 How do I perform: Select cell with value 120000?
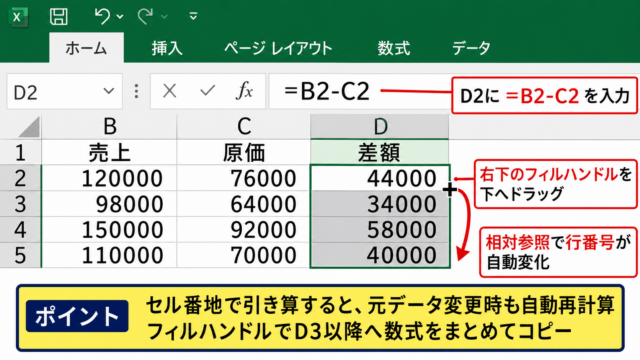[109, 178]
